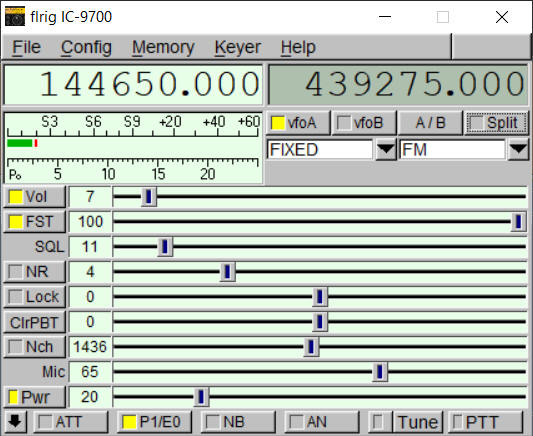Image resolution: width=533 pixels, height=436 pixels.
Task: Expand the FIXED bandwidth dropdown arrow
Action: (x=386, y=150)
